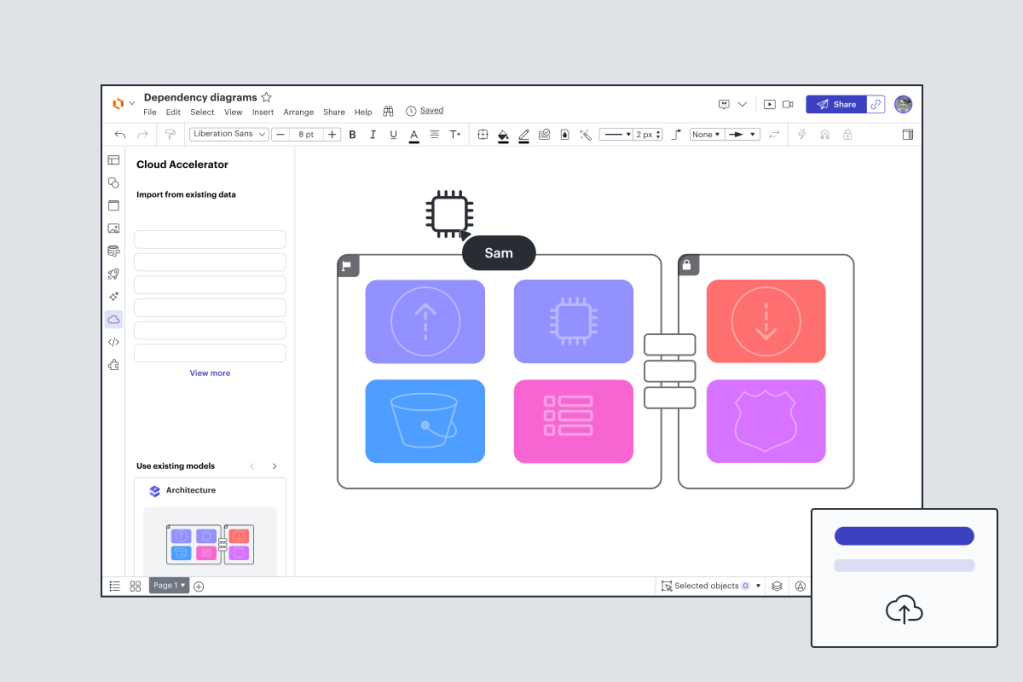Open the None arrow start dropdown
This screenshot has height=682, width=1023.
[707, 134]
